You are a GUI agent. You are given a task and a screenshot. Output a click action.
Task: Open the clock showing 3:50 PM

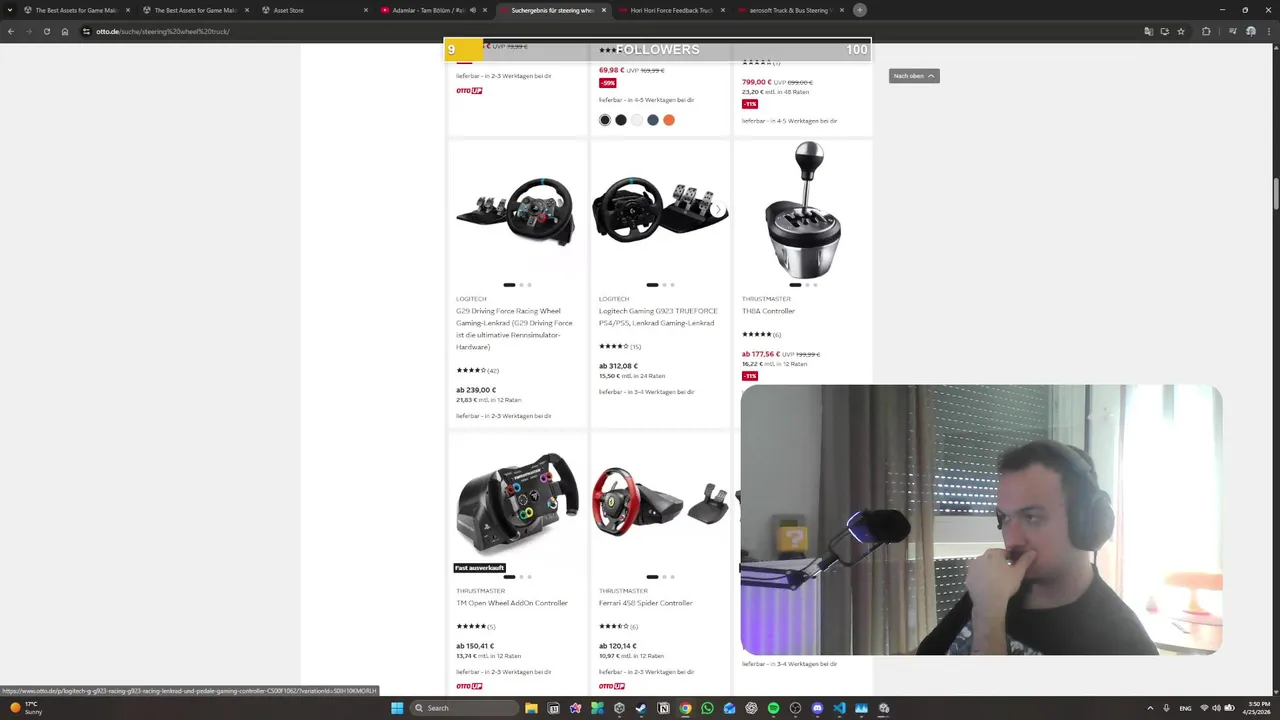click(1256, 708)
